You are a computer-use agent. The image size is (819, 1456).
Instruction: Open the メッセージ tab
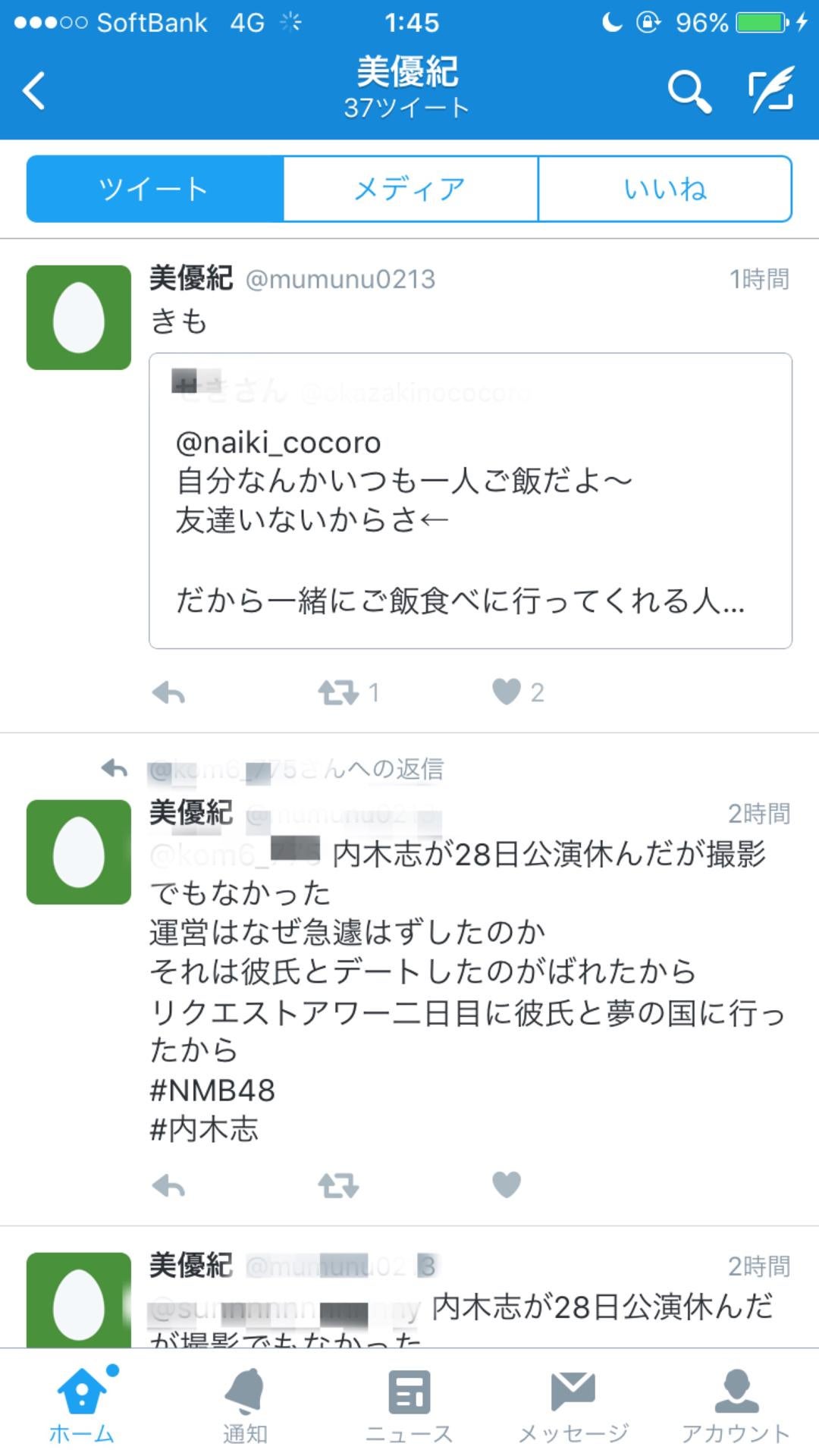coord(573,1406)
